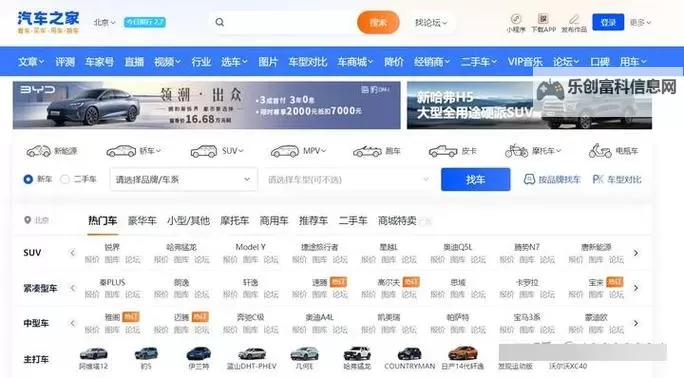
Task: Select the 轿车 sedan category icon
Action: pyautogui.click(x=121, y=151)
